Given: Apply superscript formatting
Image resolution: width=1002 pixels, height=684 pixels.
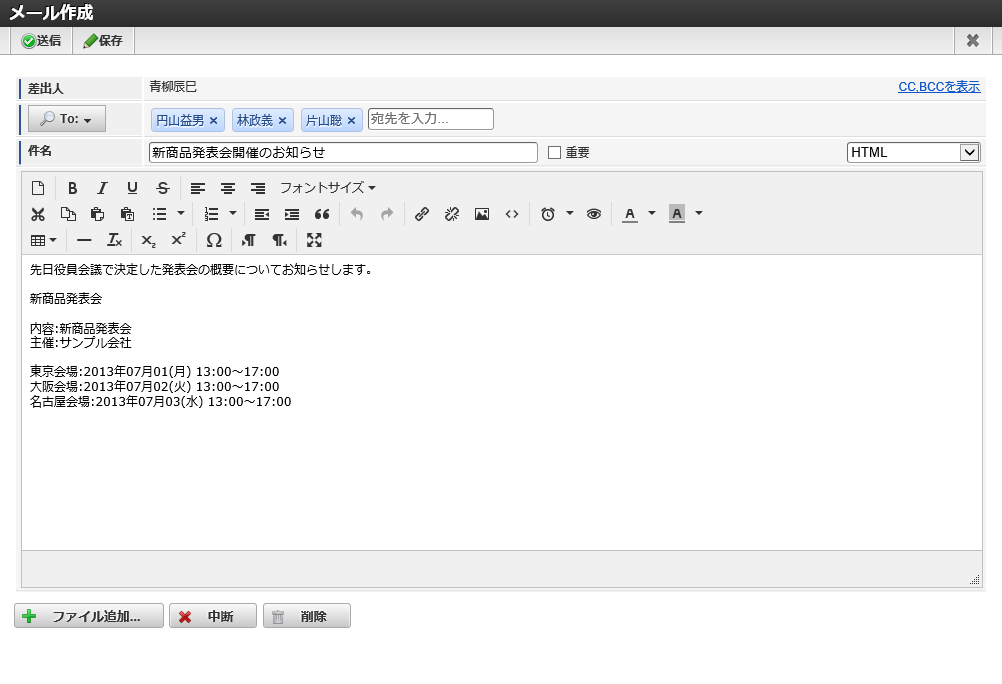Looking at the screenshot, I should click(x=178, y=240).
